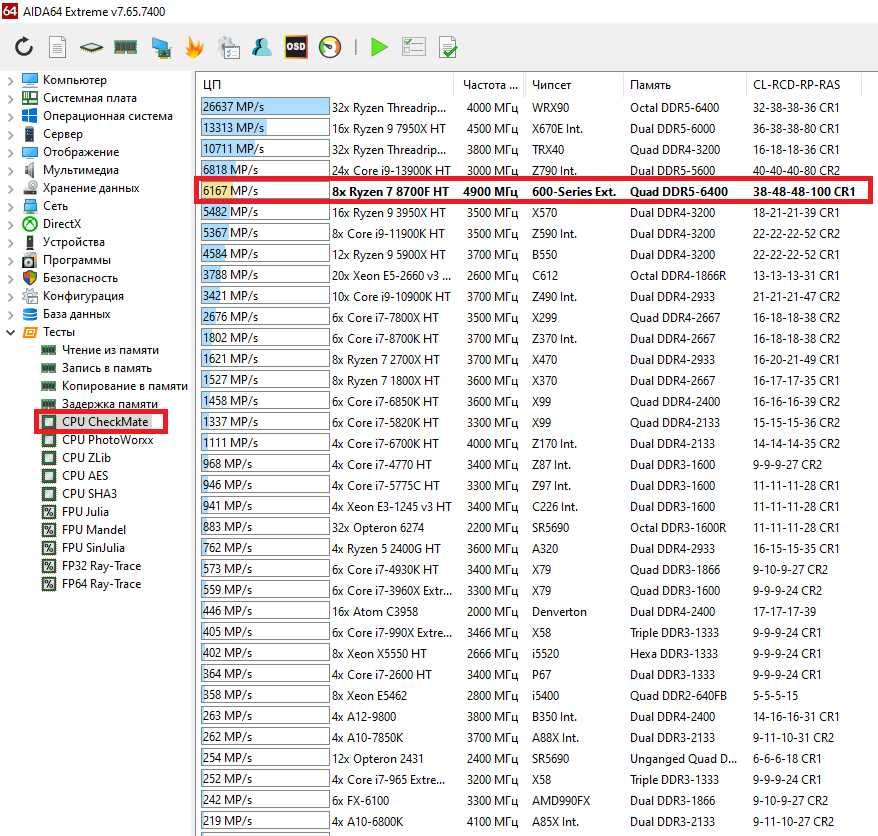The width and height of the screenshot is (878, 836).
Task: Launch the flame stability test icon
Action: pyautogui.click(x=194, y=48)
